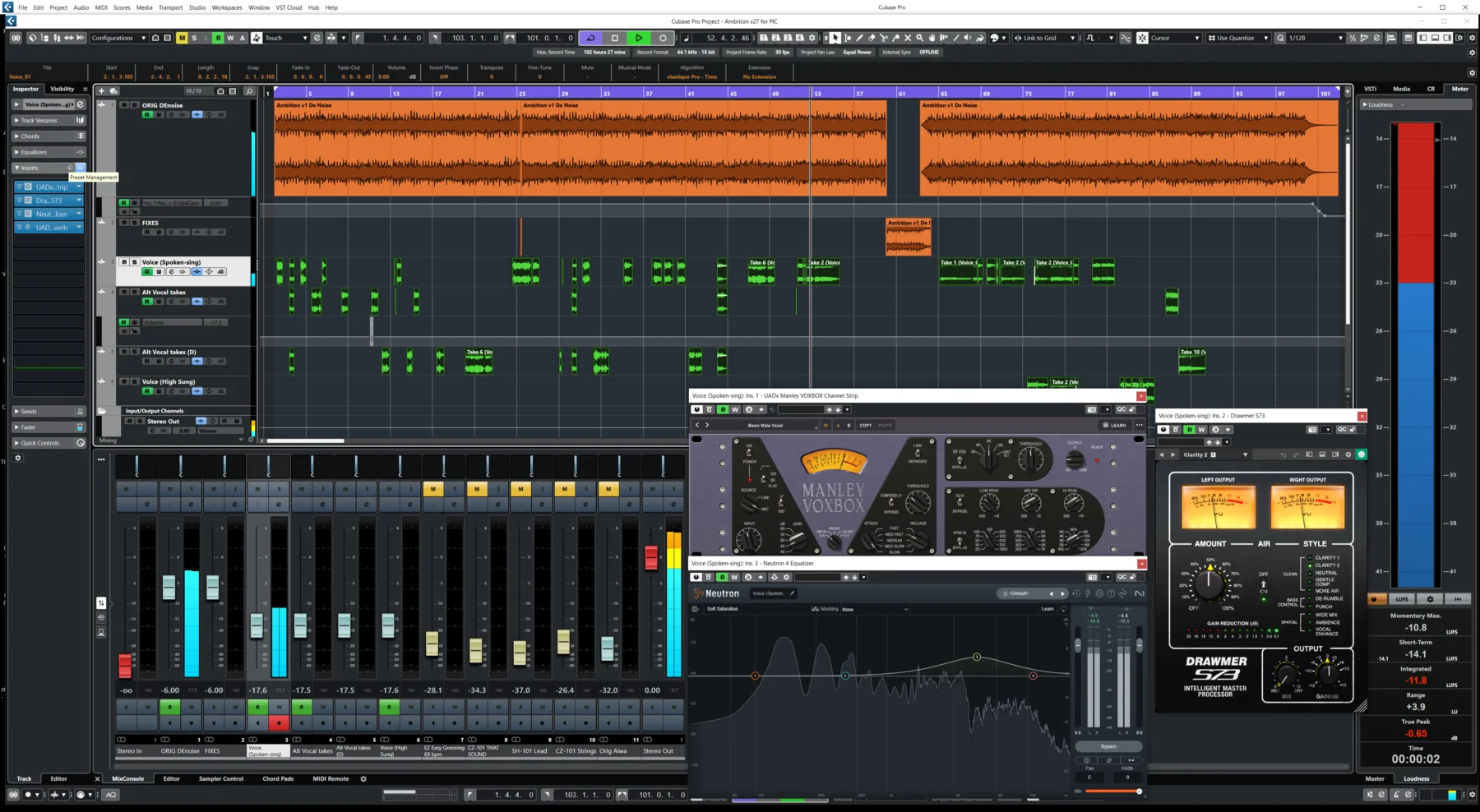The width and height of the screenshot is (1480, 812).
Task: Select the Comp hand tool
Action: point(932,38)
